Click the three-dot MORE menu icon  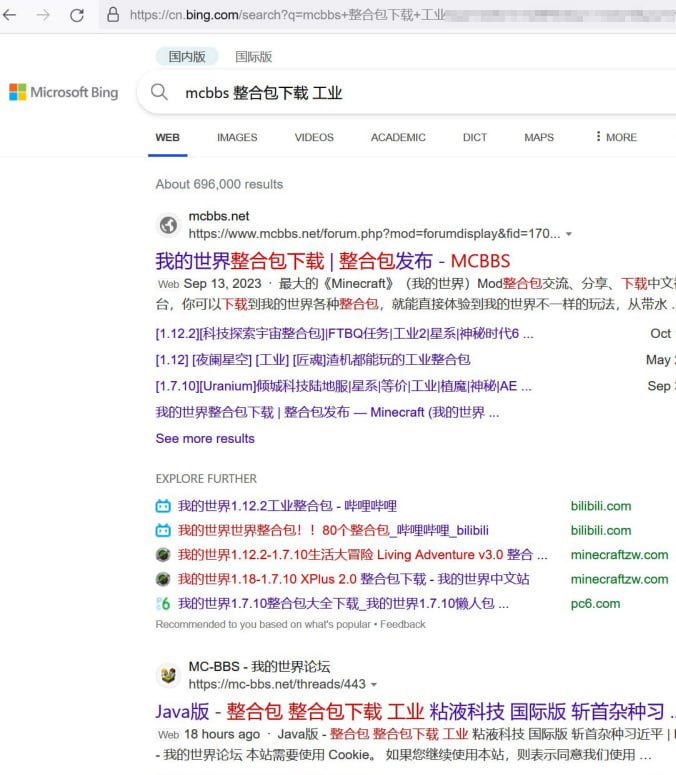pos(598,136)
